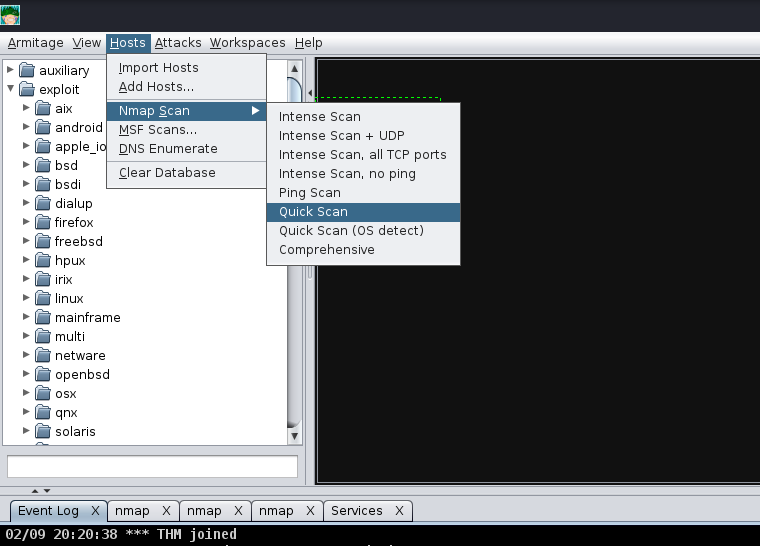Click the linux folder icon
Screen dimensions: 760x546
click(43, 298)
